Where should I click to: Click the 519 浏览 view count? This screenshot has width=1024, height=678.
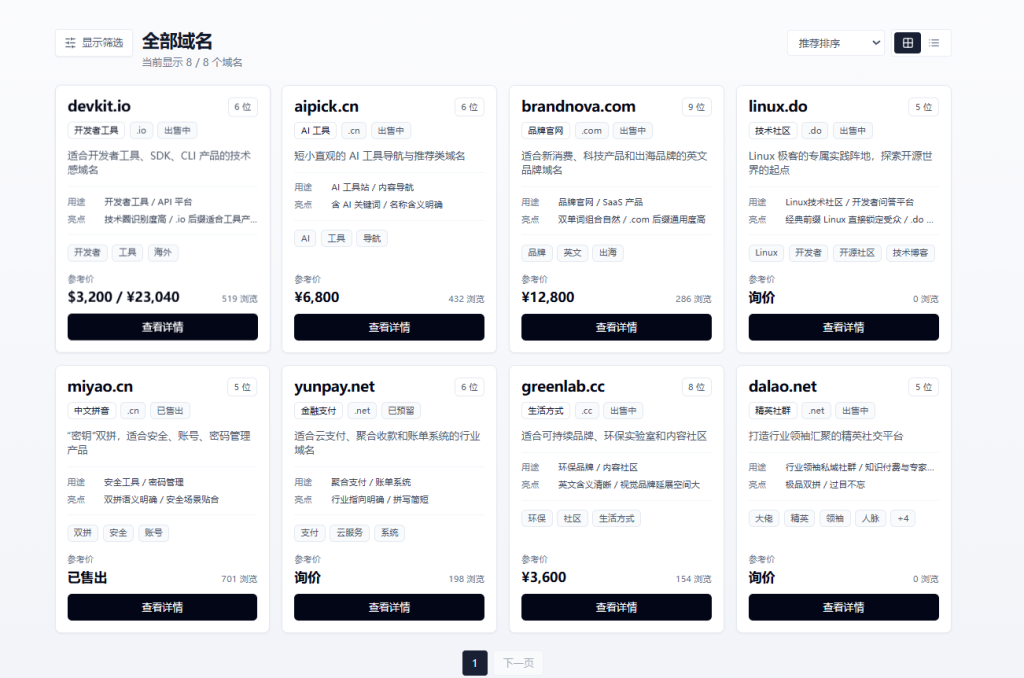point(240,299)
